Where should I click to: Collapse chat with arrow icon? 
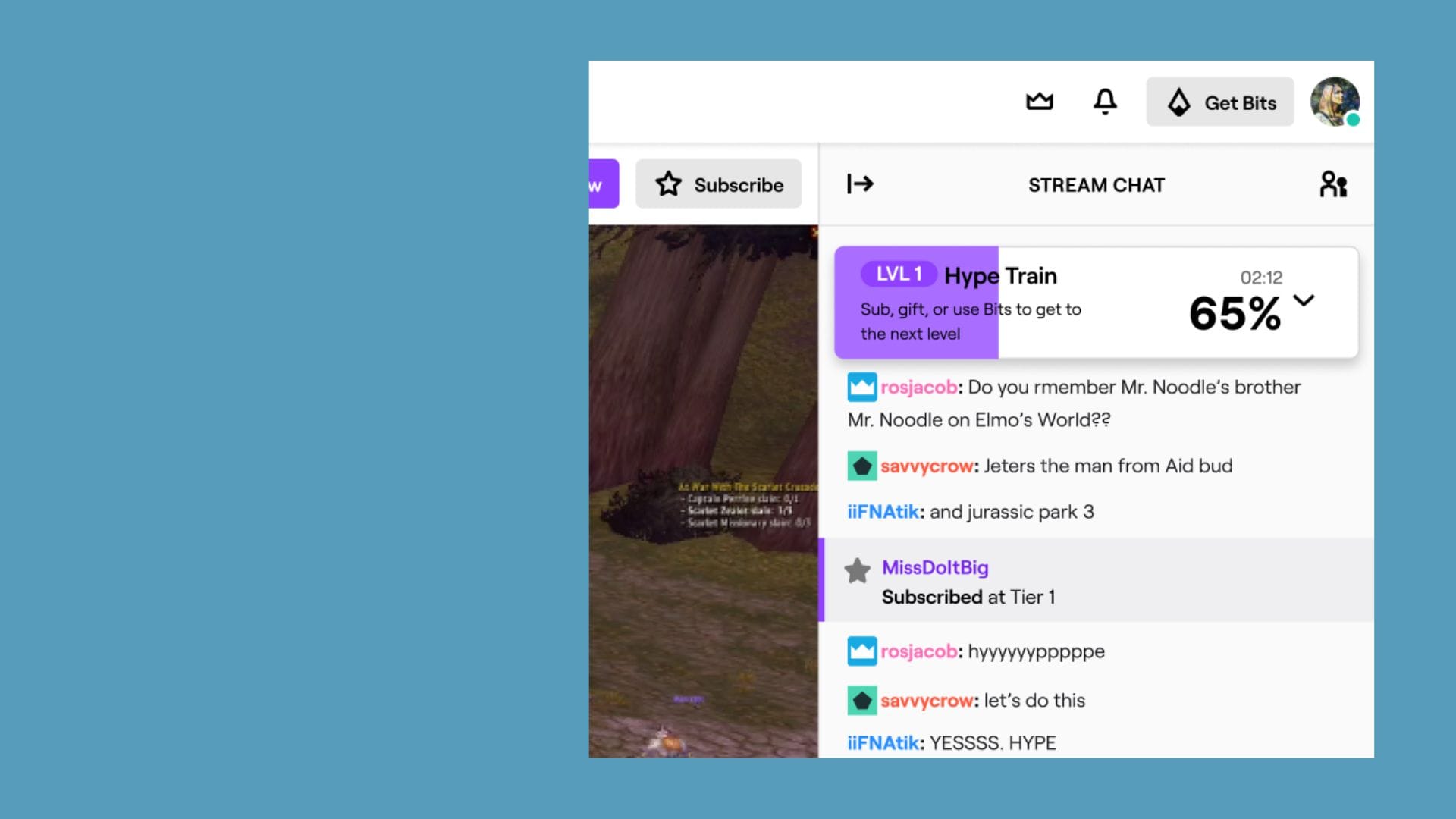point(860,184)
